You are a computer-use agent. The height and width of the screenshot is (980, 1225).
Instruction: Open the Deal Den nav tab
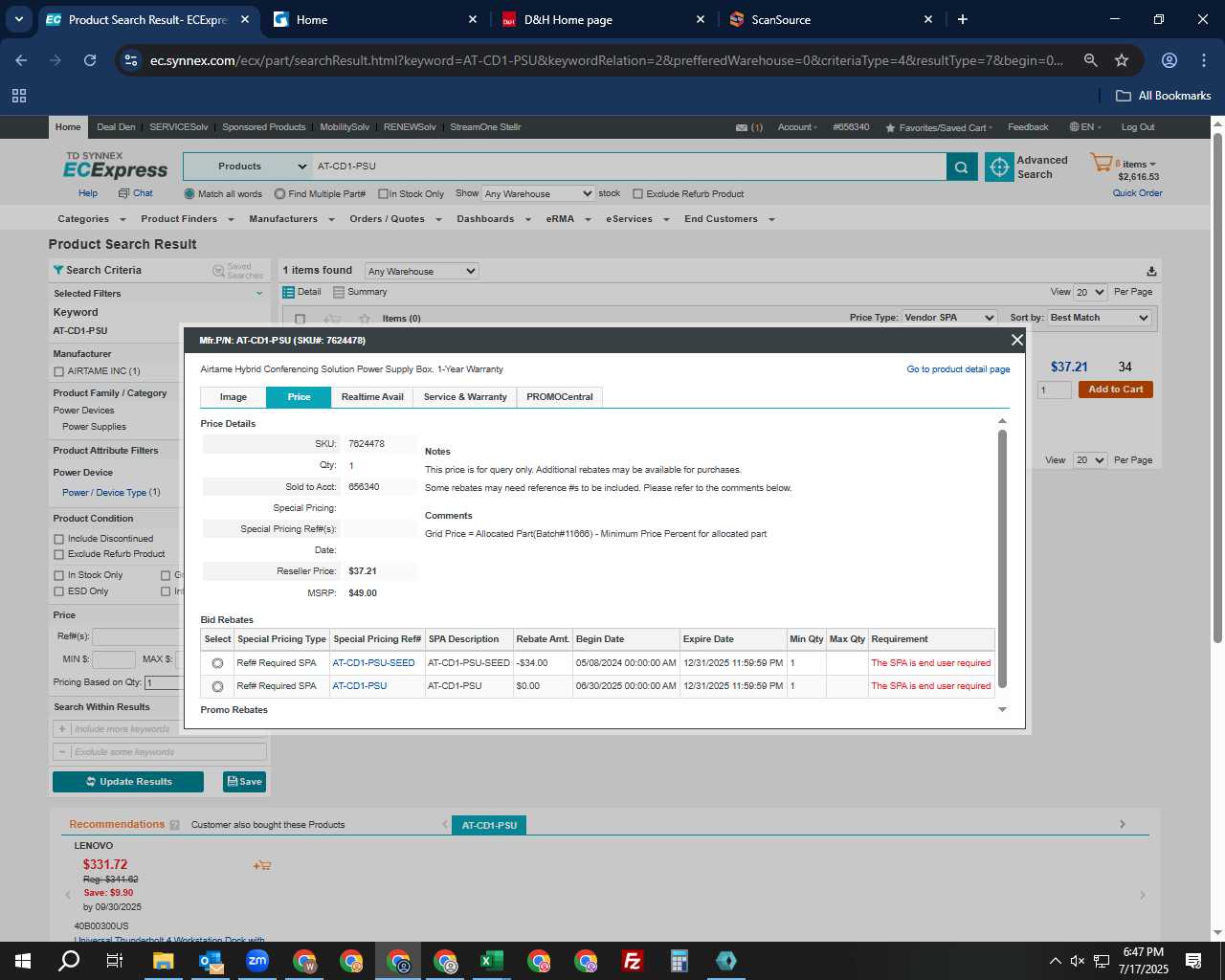click(x=116, y=127)
